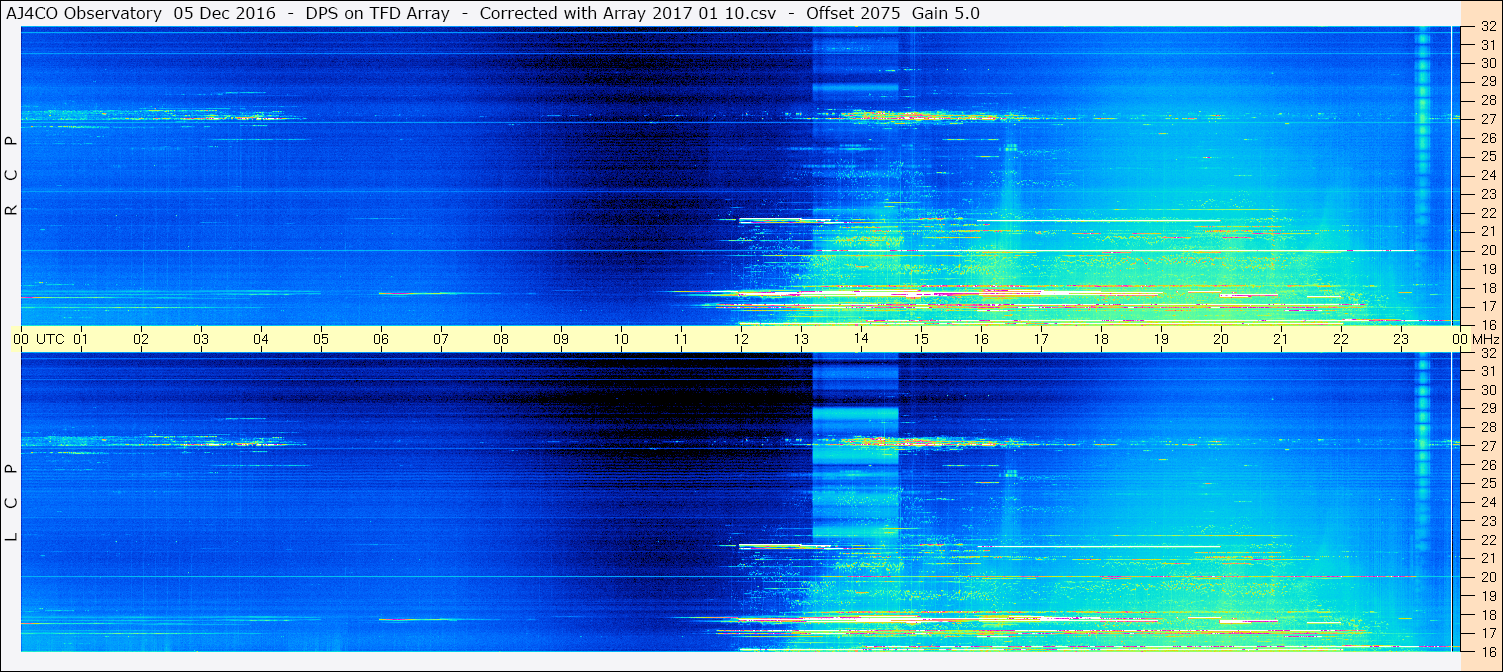Click 'Corrected with Array 2017 01 10.csv' text

point(628,13)
